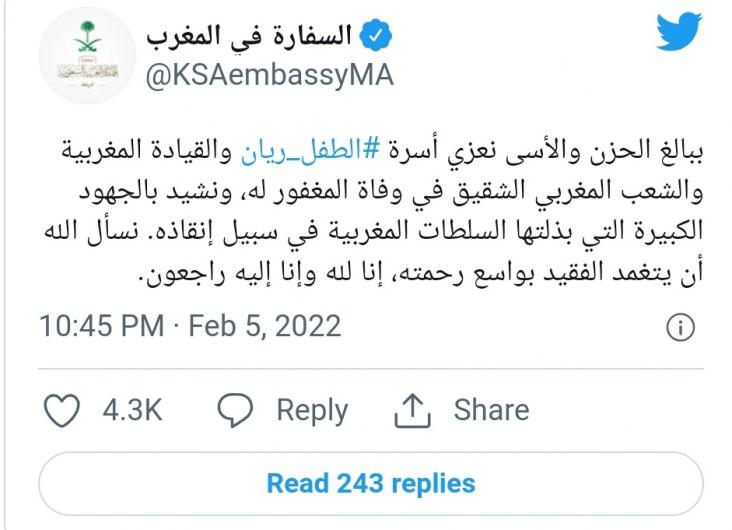Click the 4.3K likes count
The width and height of the screenshot is (732, 530).
[x=132, y=410]
